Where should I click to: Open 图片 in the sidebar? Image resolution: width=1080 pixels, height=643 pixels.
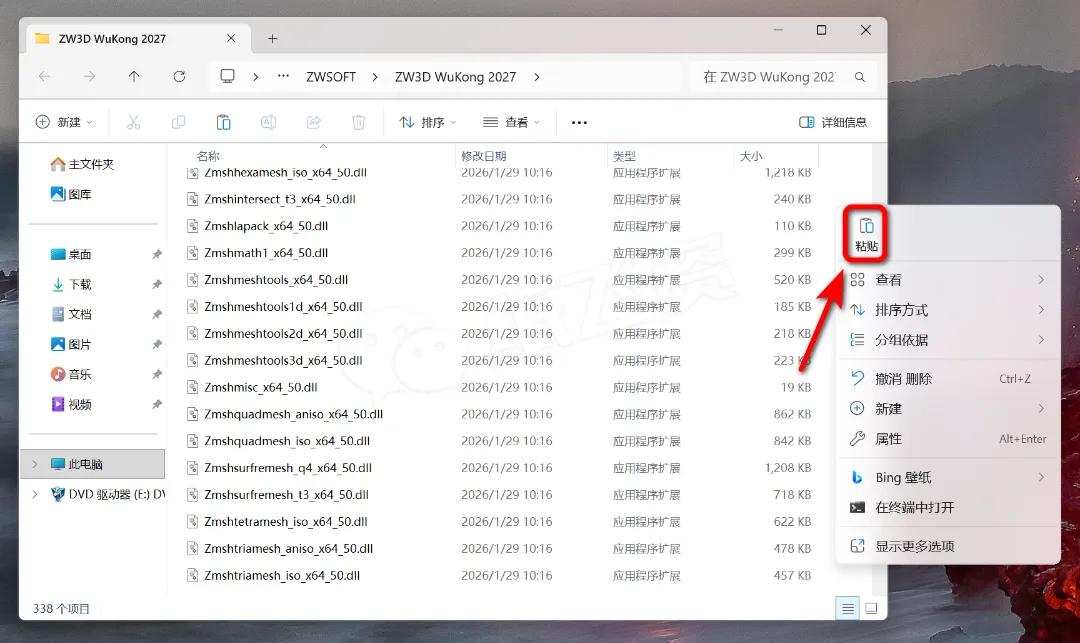pos(71,344)
